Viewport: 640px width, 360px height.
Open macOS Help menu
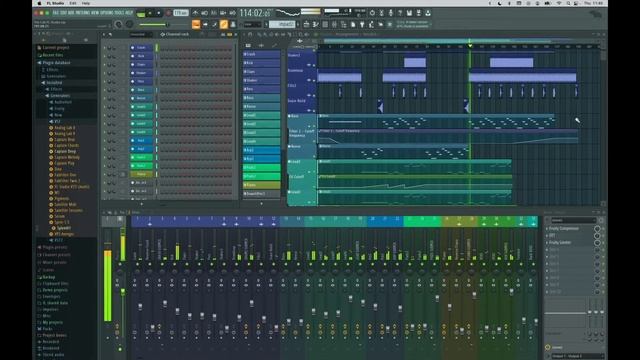pyautogui.click(x=86, y=3)
